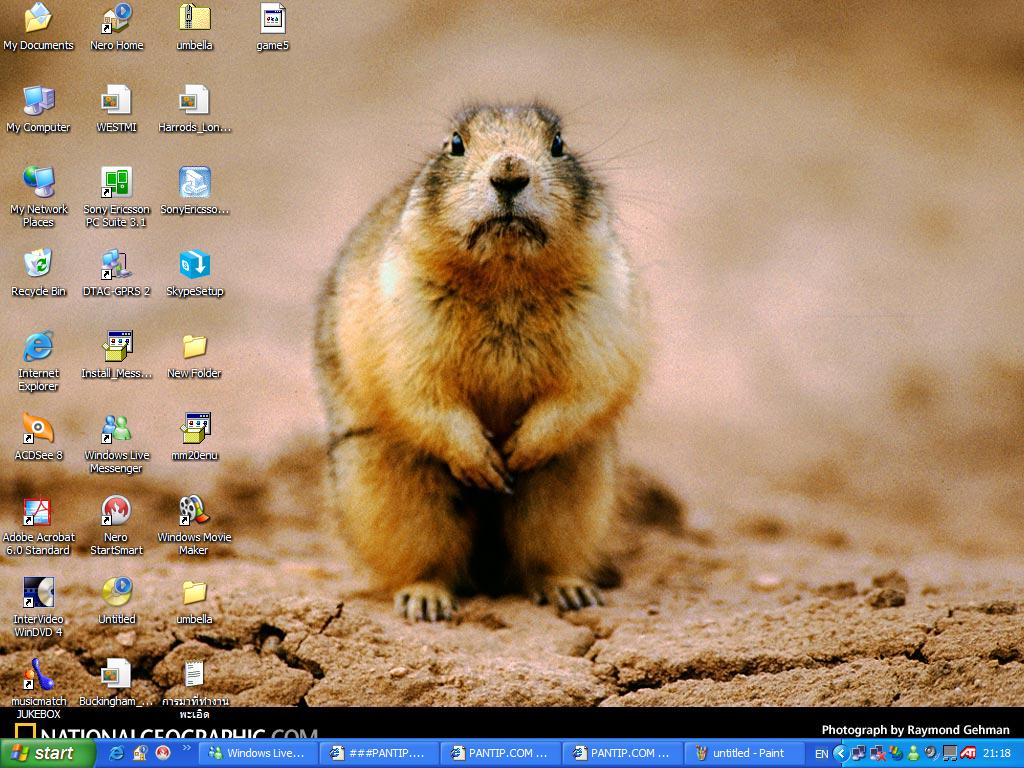This screenshot has width=1024, height=768.
Task: Select the WESTMI image file
Action: [116, 110]
